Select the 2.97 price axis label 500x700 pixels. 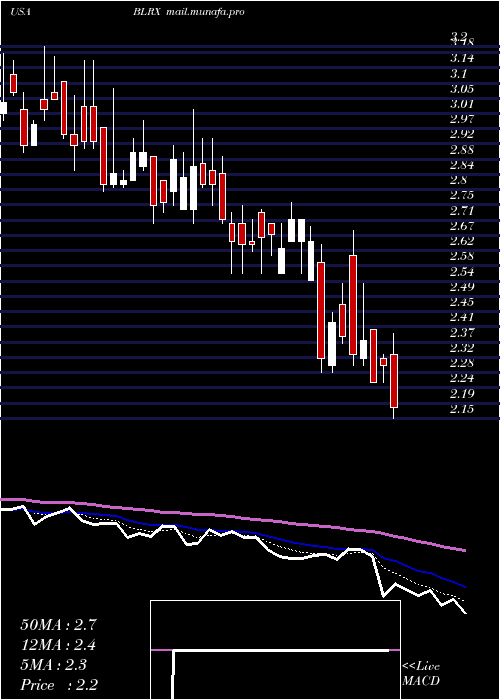click(462, 119)
